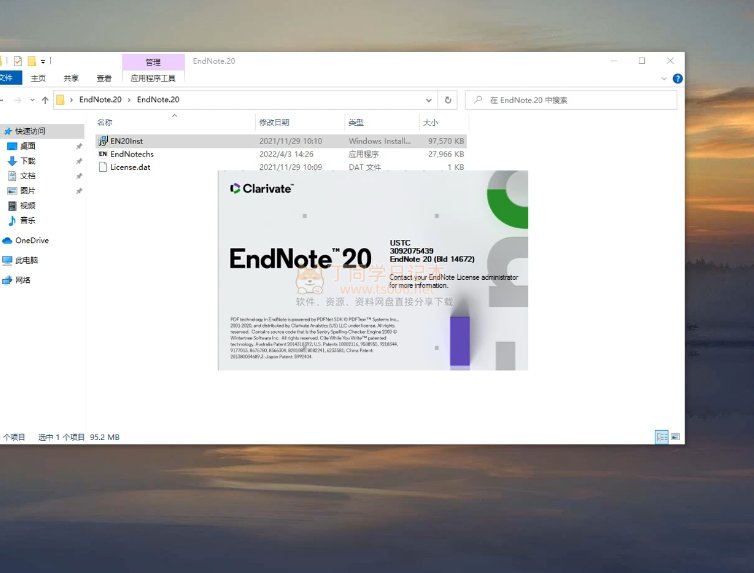Screen dimensions: 754x573
Task: Select 快速访问 in navigation pane
Action: tap(30, 131)
